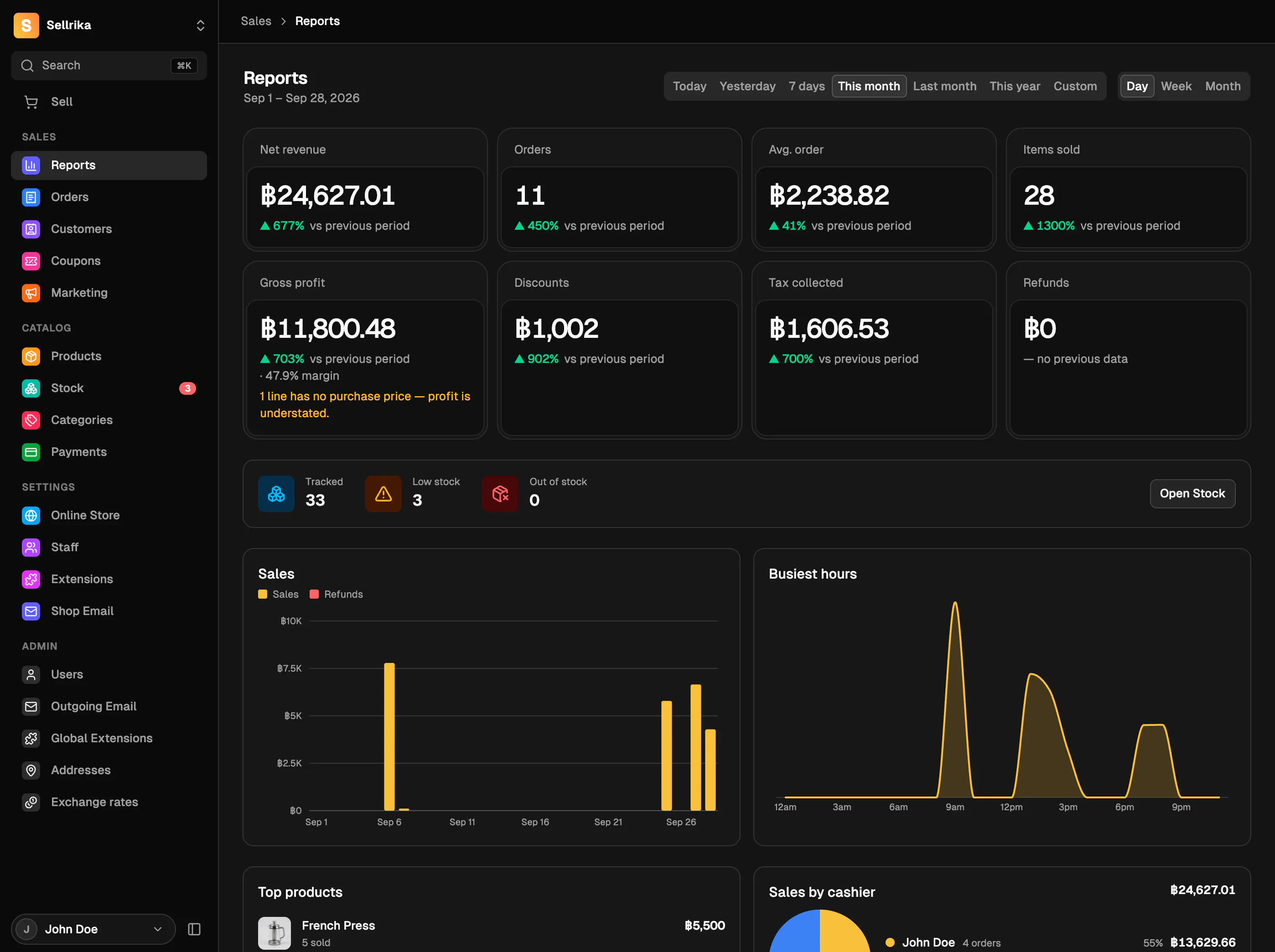Click the Exchange rates icon
Viewport: 1275px width, 952px height.
click(31, 802)
